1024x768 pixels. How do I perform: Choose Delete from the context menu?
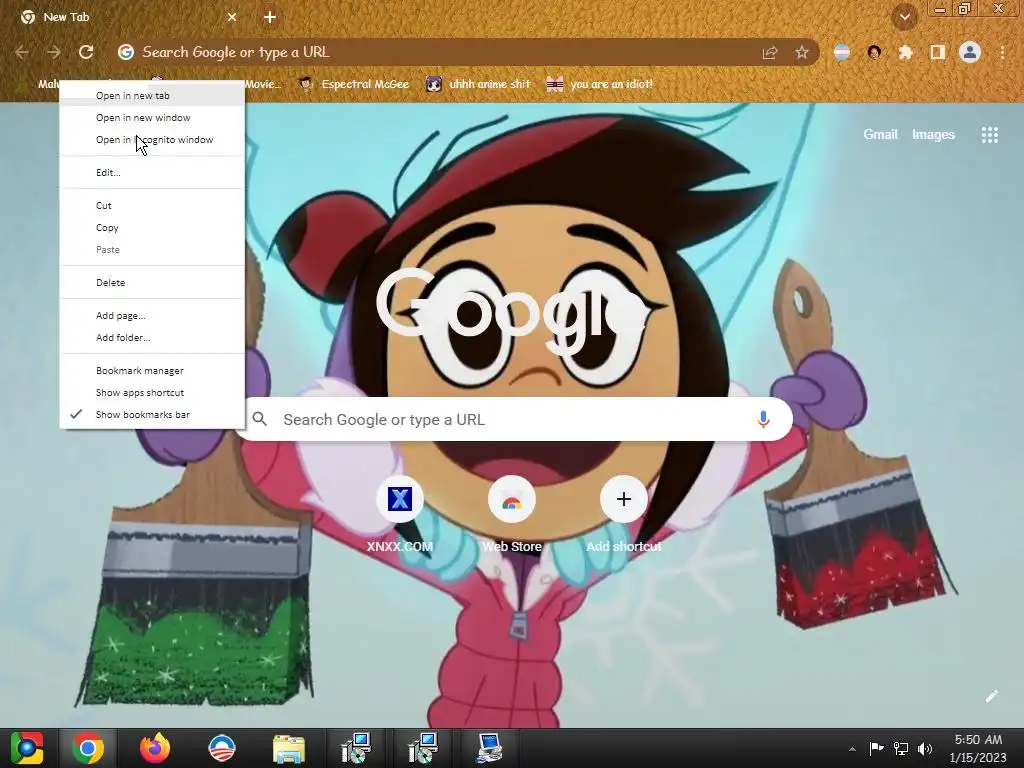point(152,283)
